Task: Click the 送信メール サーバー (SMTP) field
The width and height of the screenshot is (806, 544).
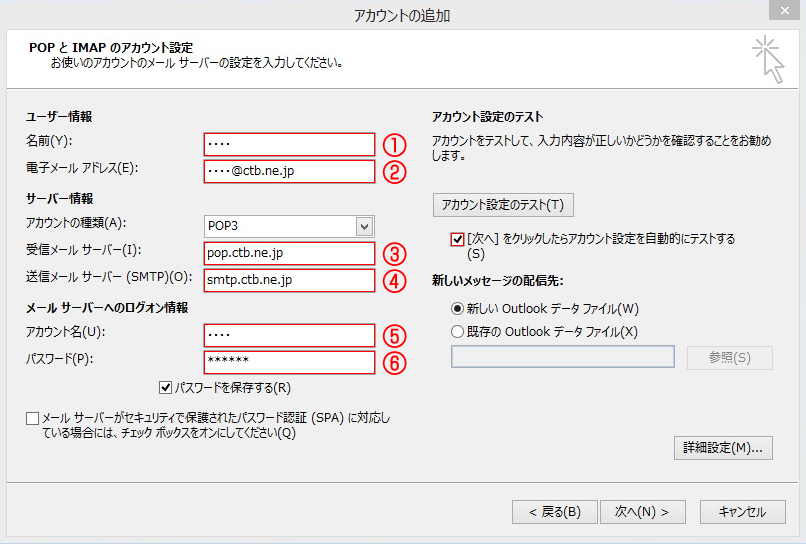Action: point(289,280)
